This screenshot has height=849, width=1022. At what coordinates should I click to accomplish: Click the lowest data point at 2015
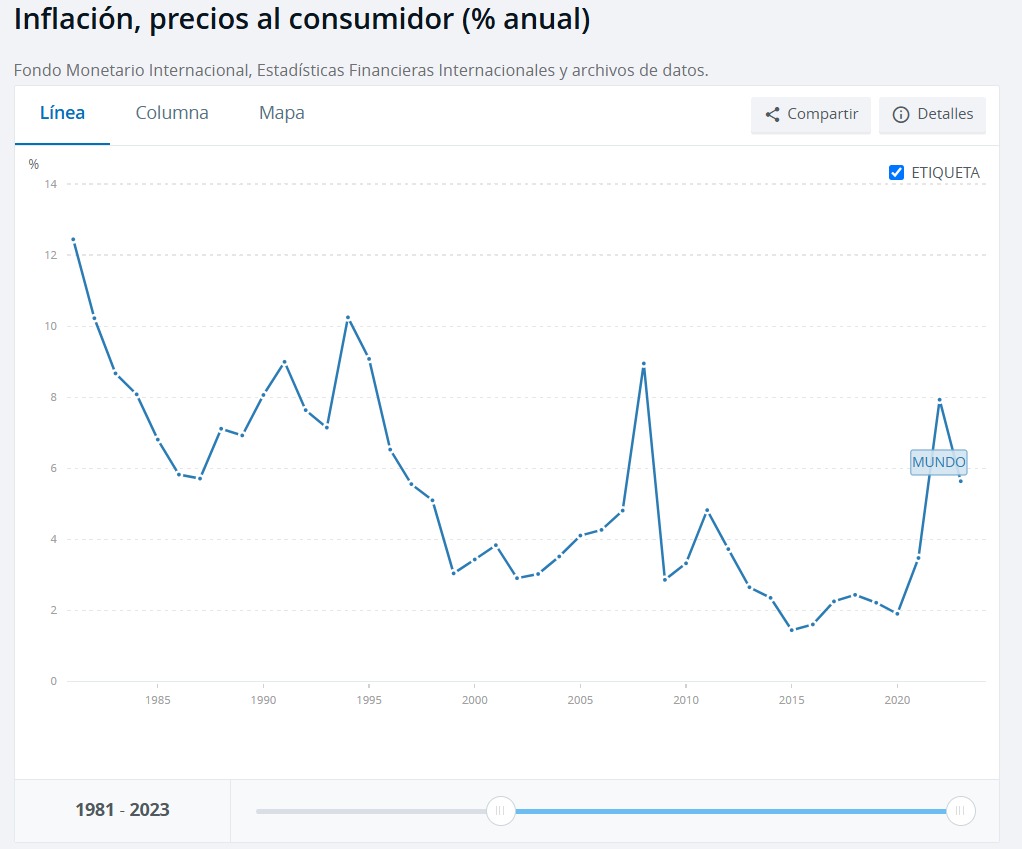pos(791,630)
